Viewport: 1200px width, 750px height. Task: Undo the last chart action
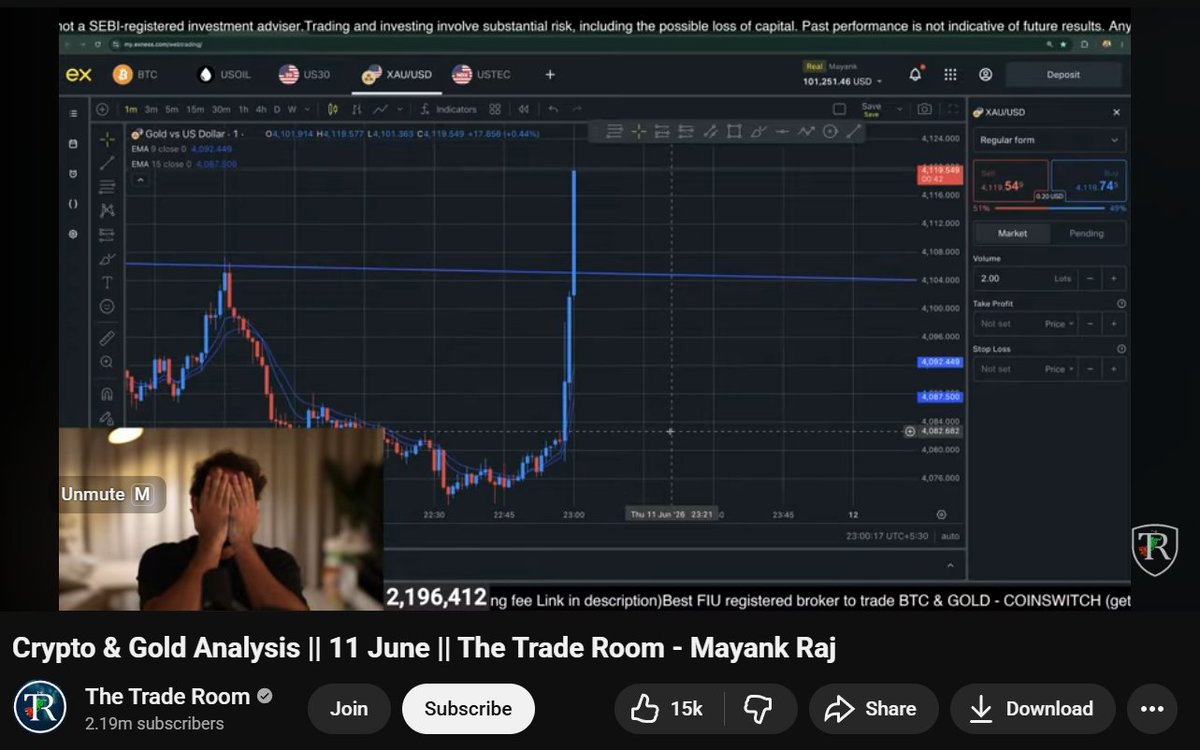pos(552,109)
